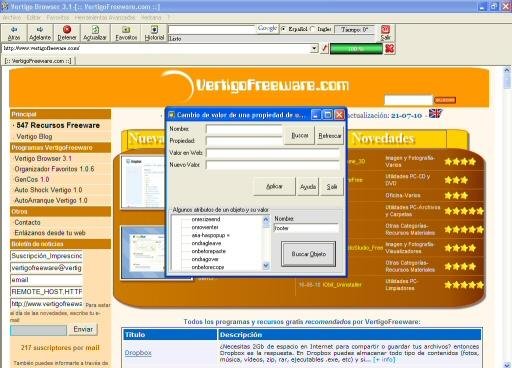
Task: Open the ? help menu
Action: click(x=169, y=17)
